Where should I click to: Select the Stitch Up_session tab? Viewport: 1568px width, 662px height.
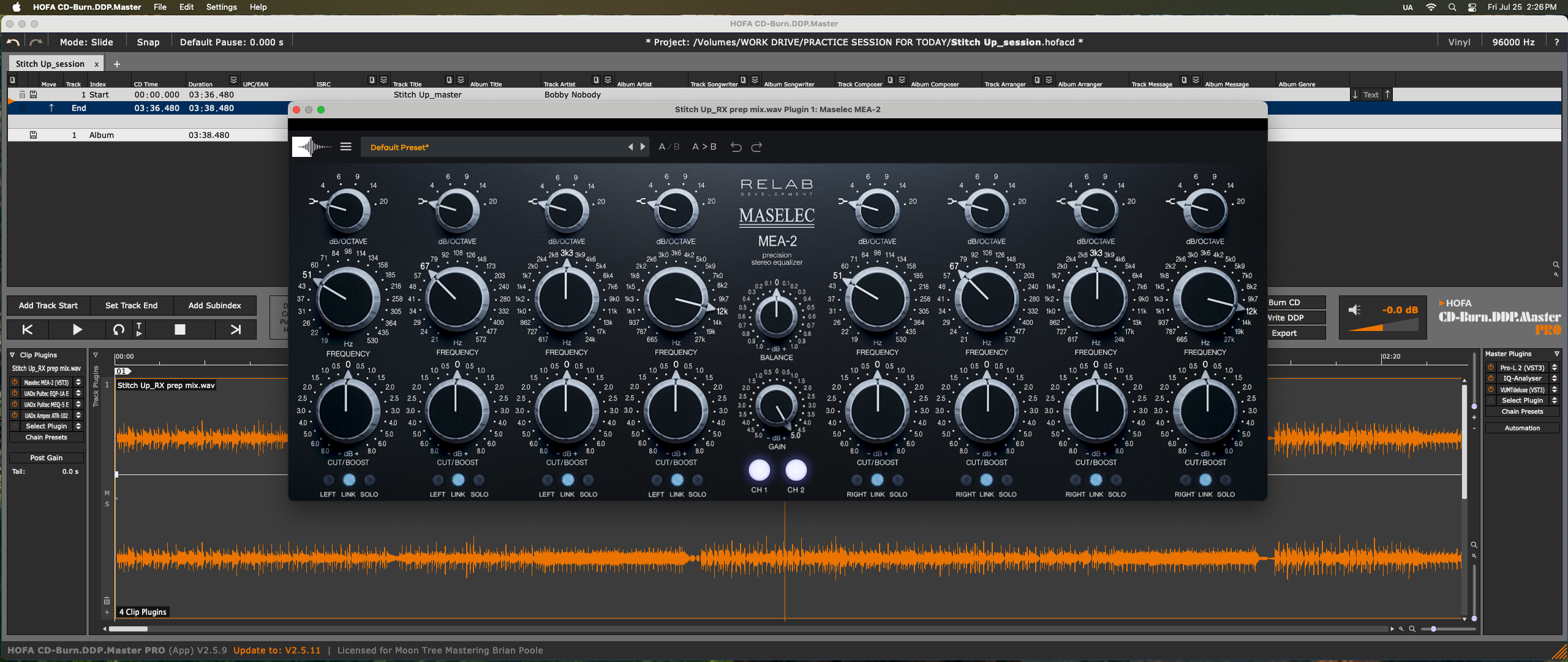pos(50,64)
